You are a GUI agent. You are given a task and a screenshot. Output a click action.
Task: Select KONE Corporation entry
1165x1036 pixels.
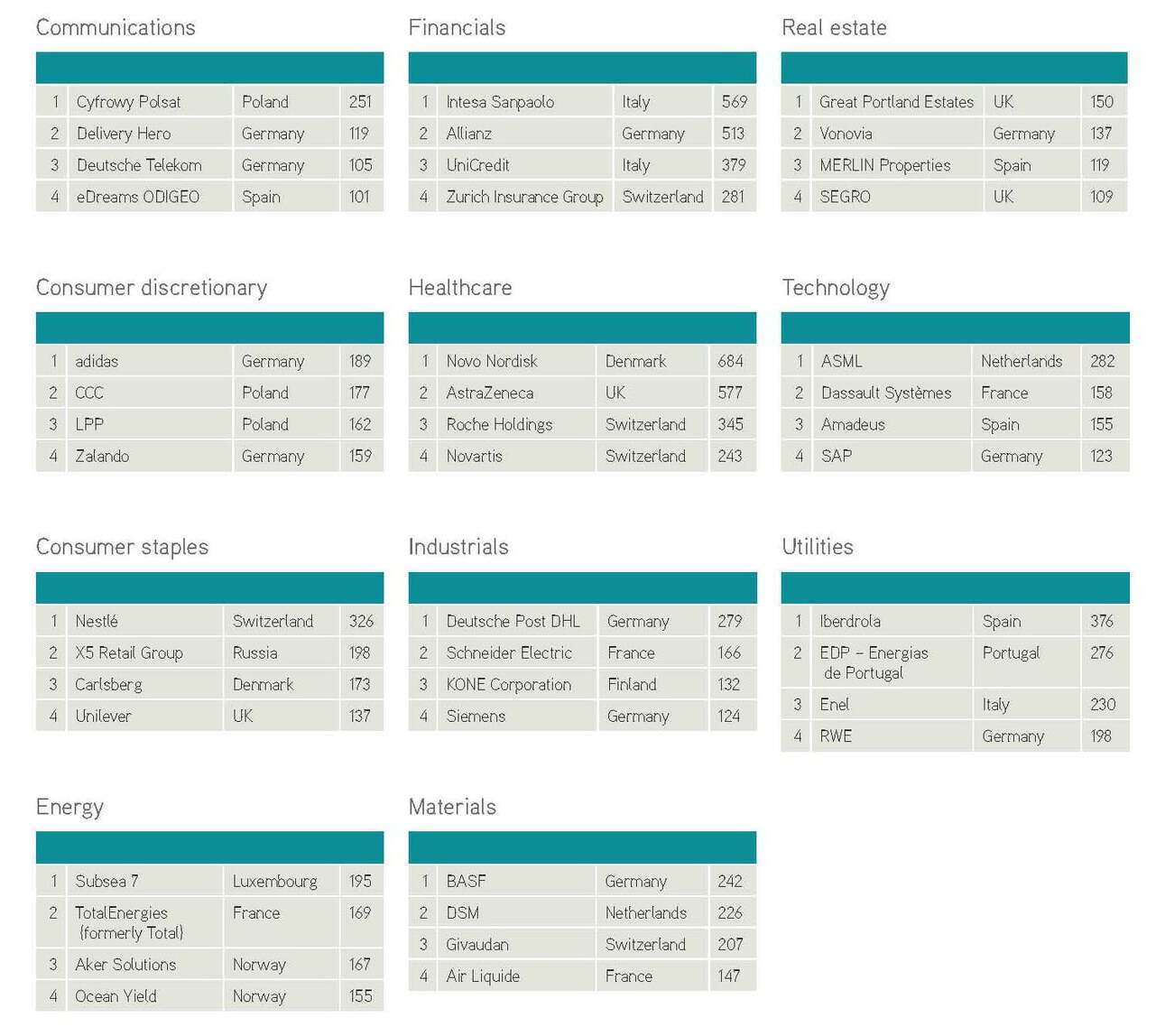[509, 684]
